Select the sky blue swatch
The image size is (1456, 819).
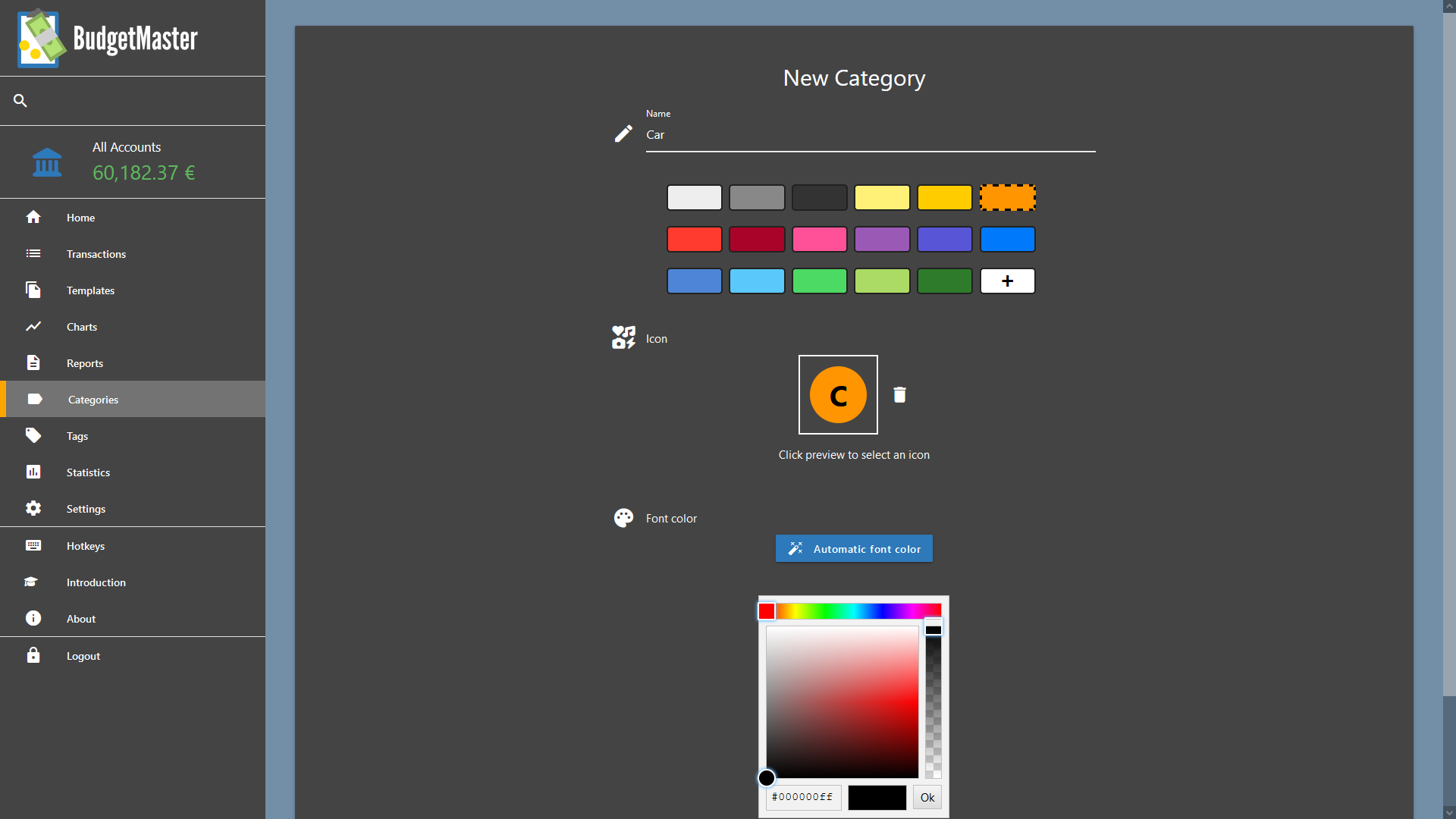click(757, 281)
